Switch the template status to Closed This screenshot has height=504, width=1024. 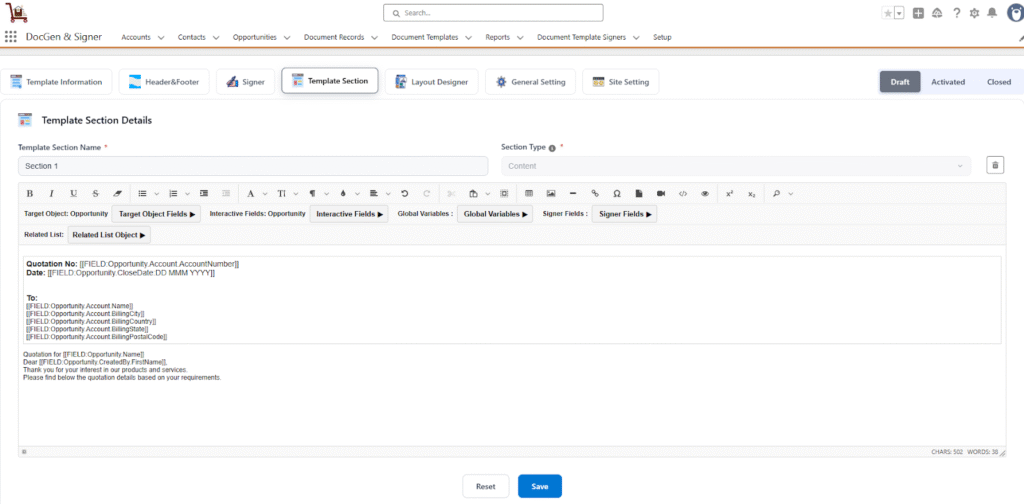[x=998, y=82]
